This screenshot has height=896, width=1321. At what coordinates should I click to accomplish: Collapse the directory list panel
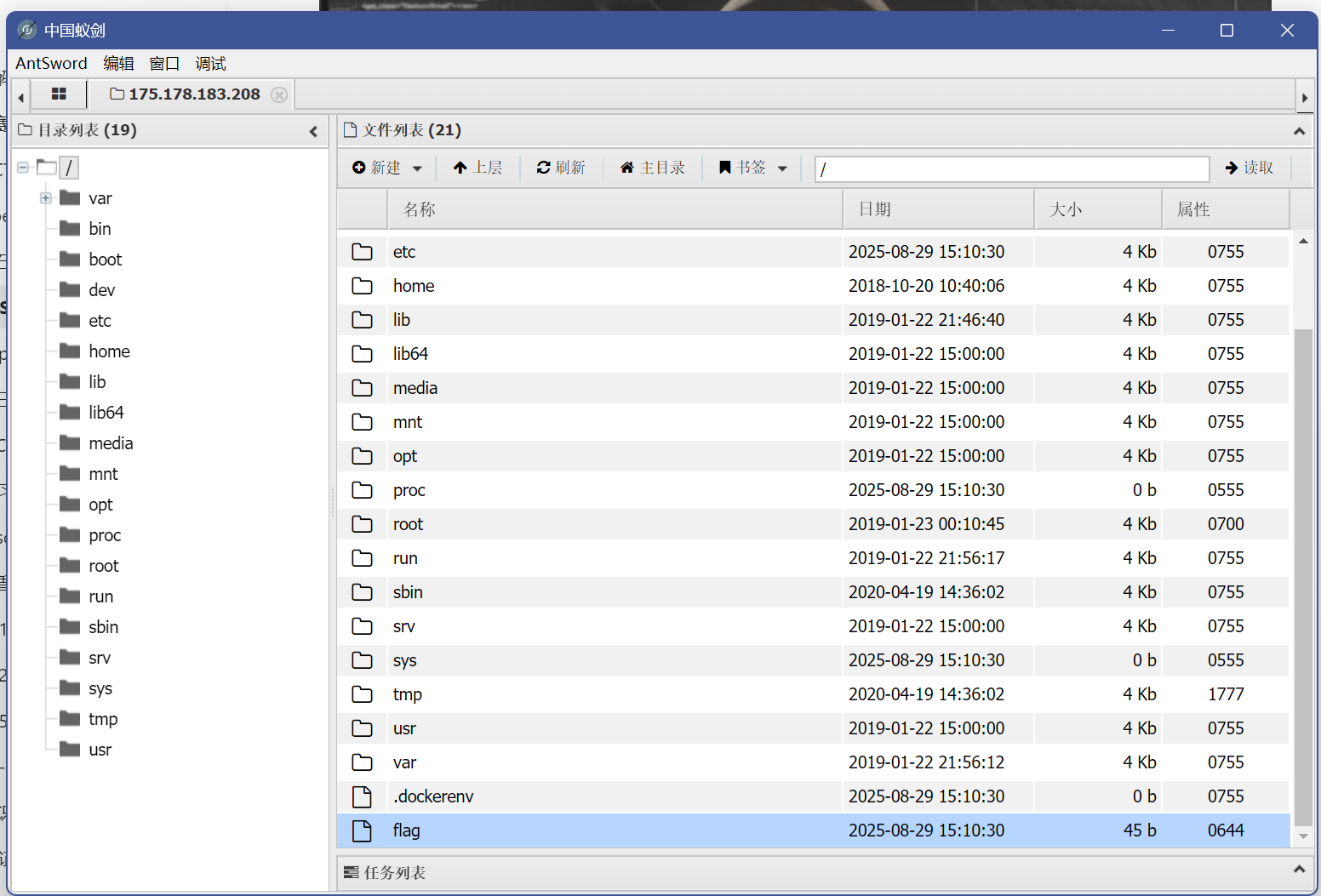313,131
